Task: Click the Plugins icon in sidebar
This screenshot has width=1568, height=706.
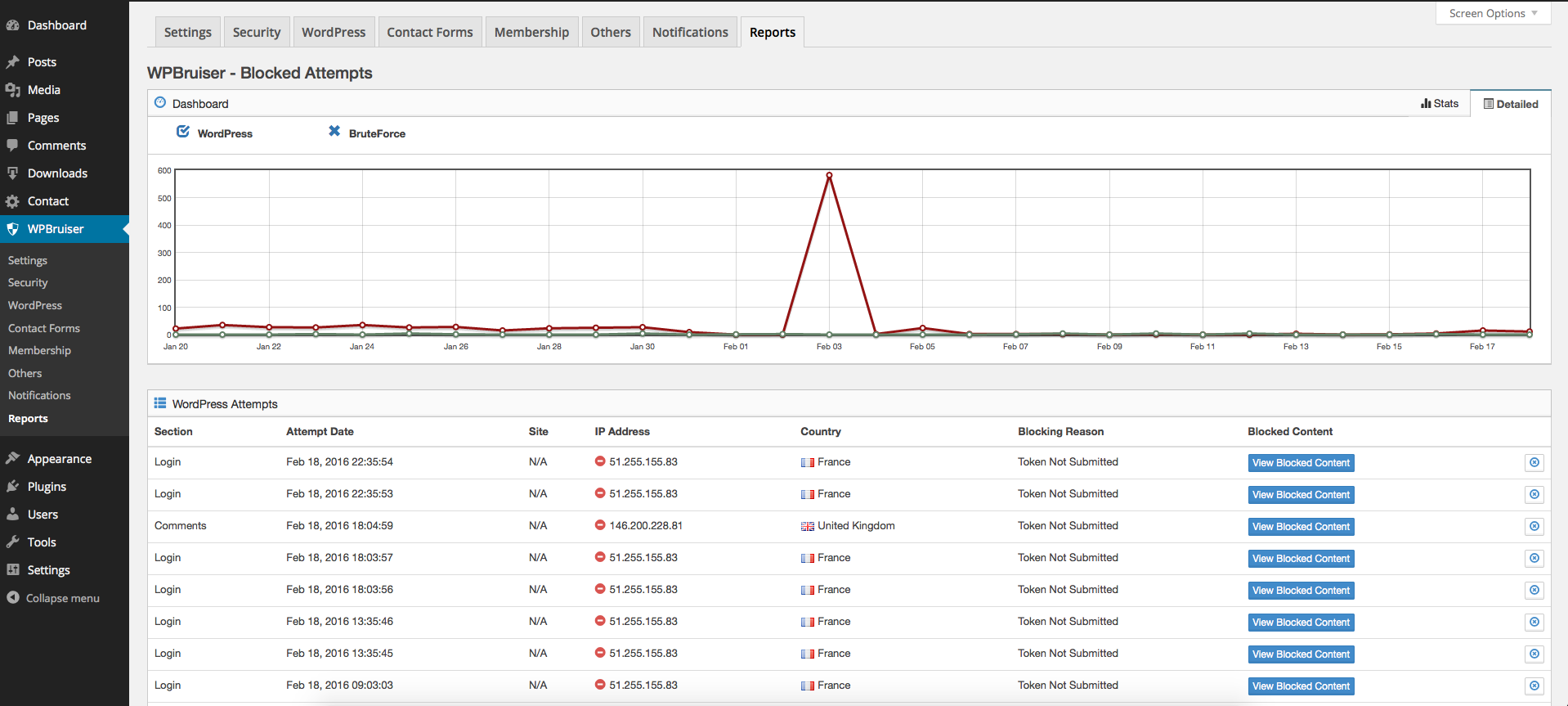Action: point(12,487)
